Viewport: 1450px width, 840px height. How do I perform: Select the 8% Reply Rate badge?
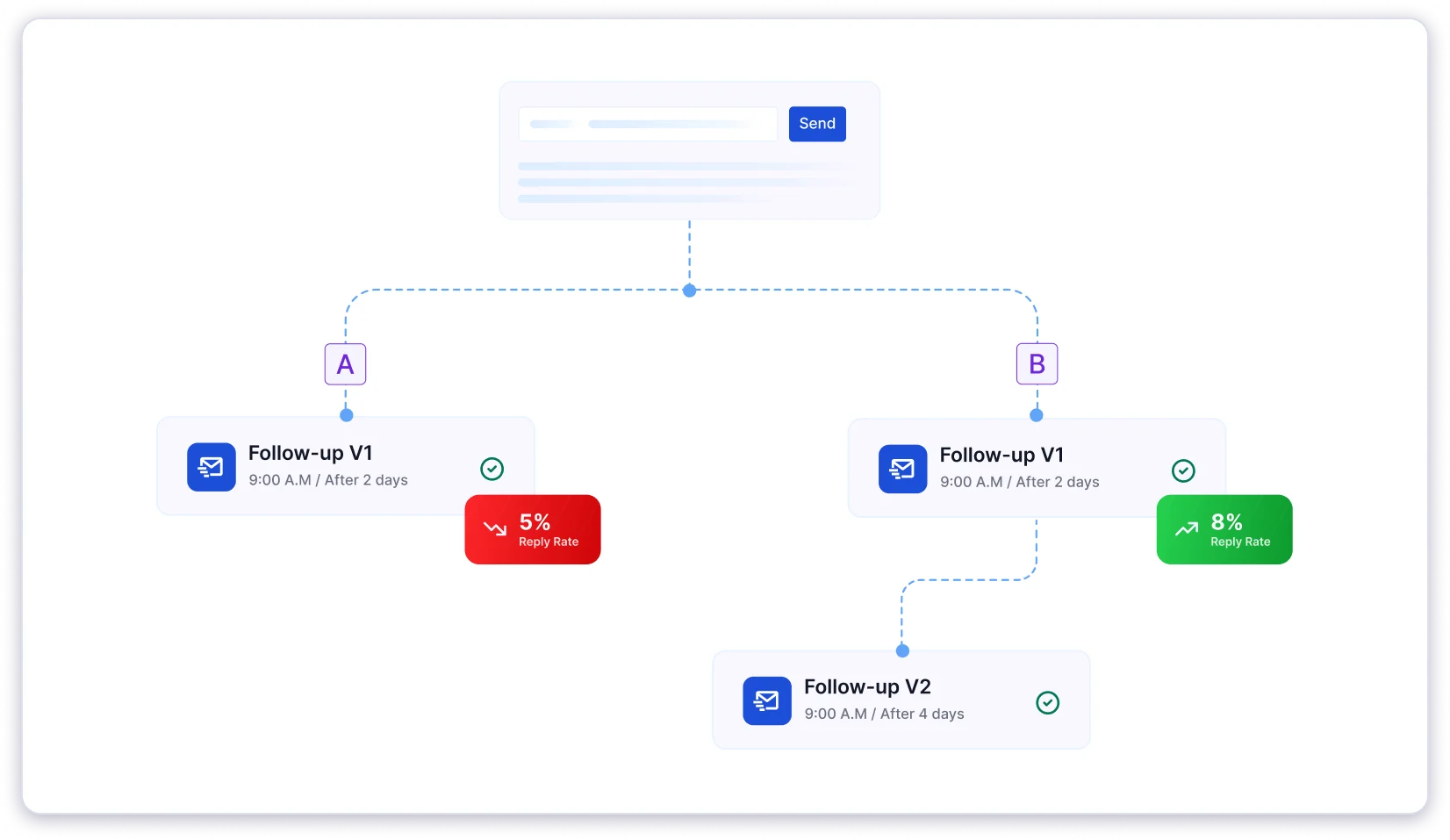[x=1224, y=529]
